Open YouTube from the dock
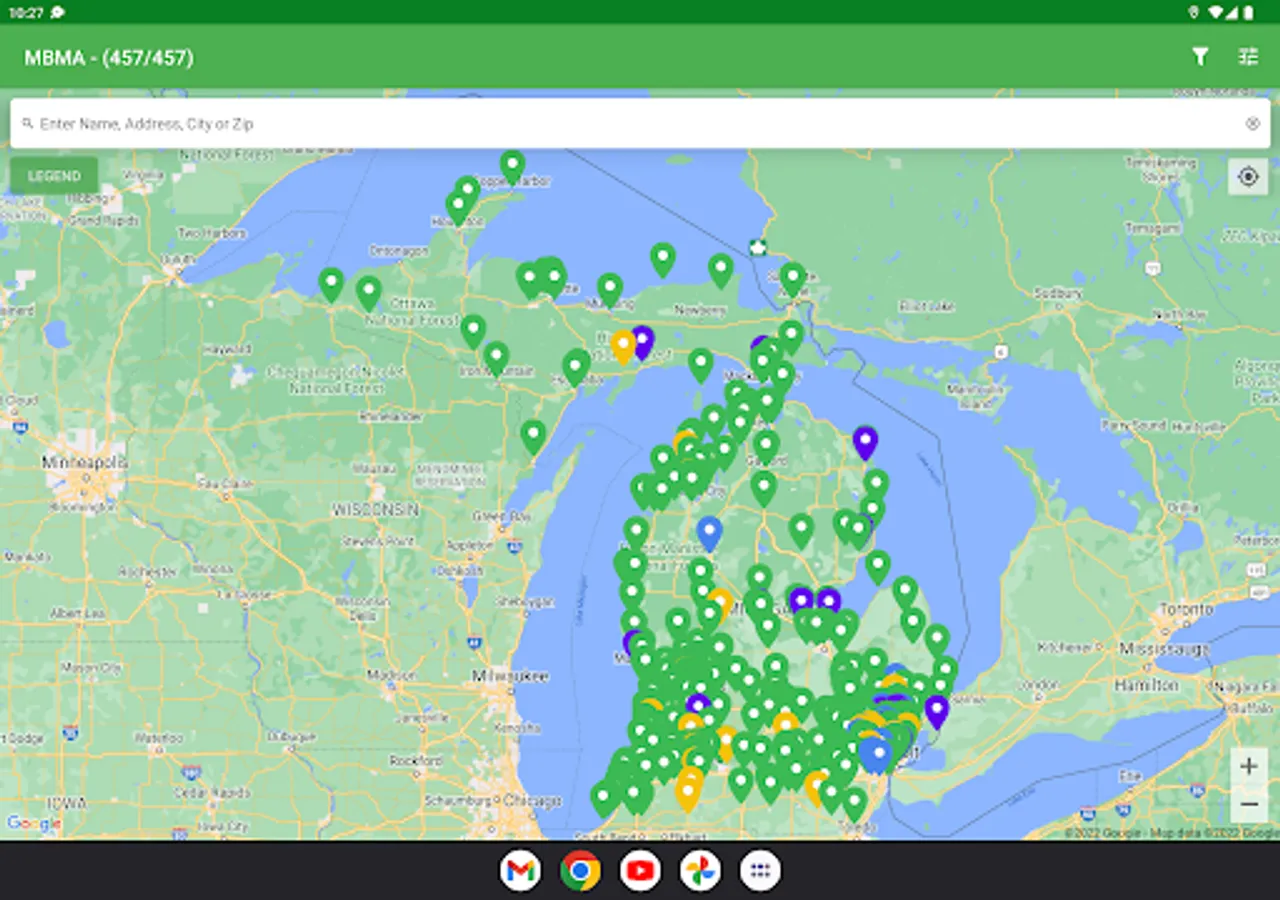Image resolution: width=1280 pixels, height=900 pixels. pos(640,871)
